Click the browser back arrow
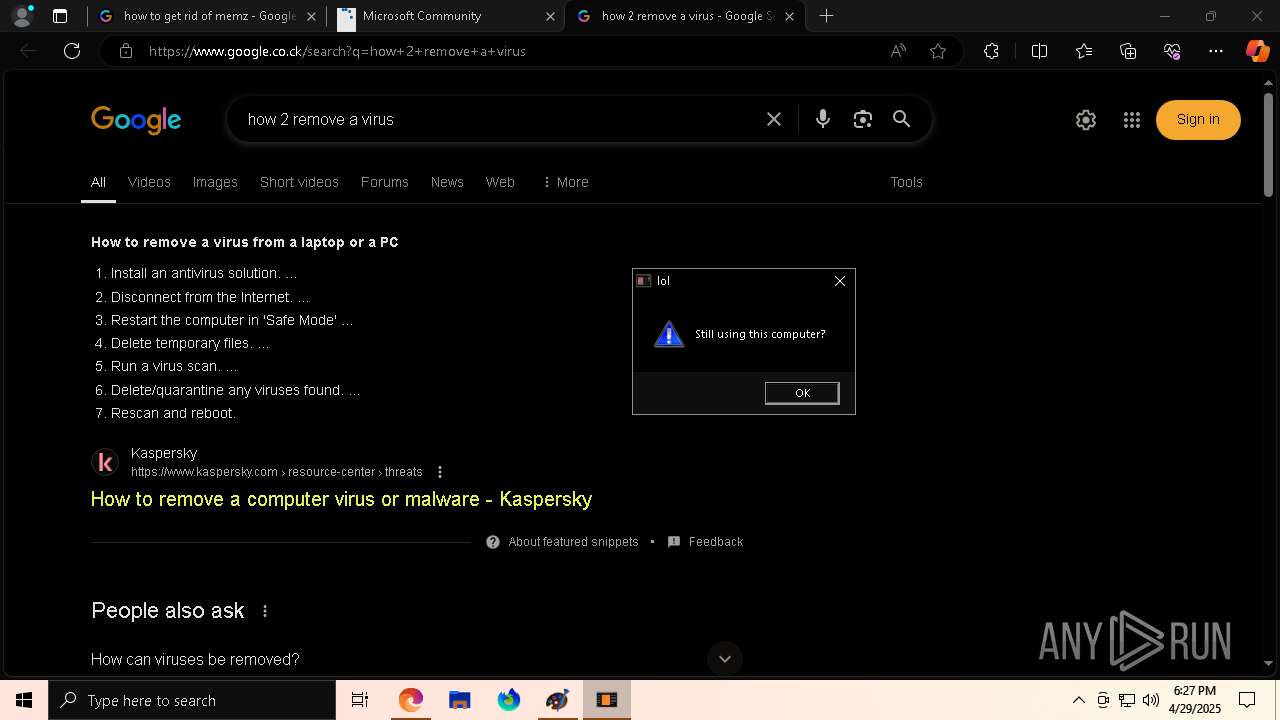This screenshot has width=1280, height=720. coord(28,51)
